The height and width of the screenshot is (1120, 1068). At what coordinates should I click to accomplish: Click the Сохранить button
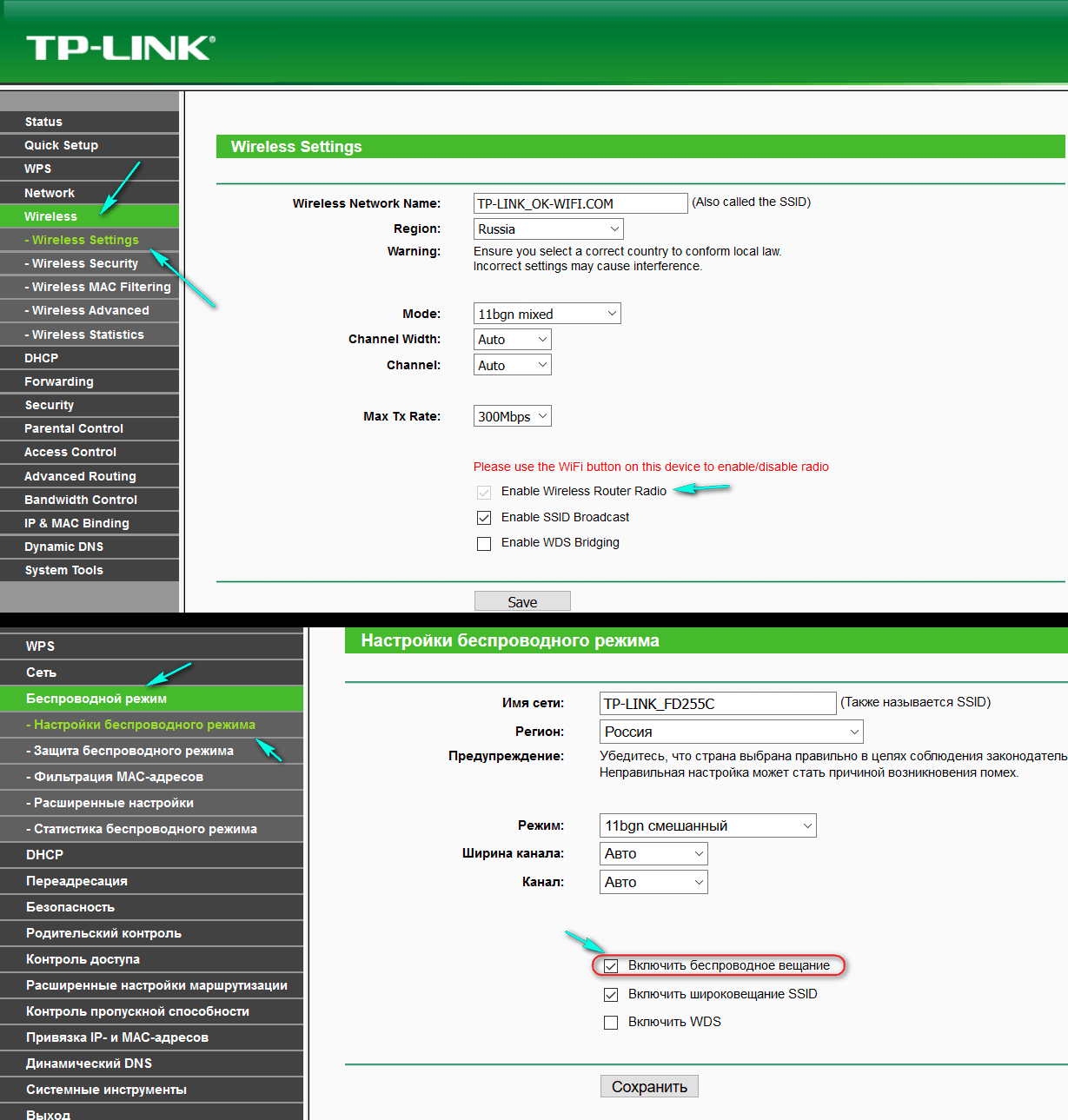(x=649, y=1086)
